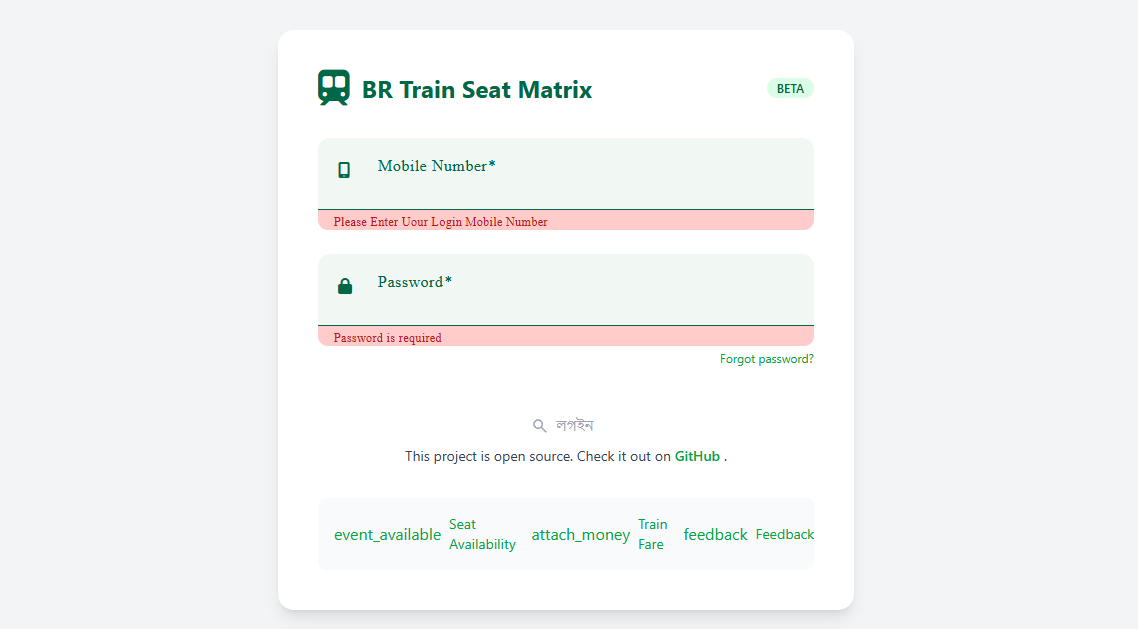
Task: Click the green train logo icon
Action: pyautogui.click(x=334, y=88)
